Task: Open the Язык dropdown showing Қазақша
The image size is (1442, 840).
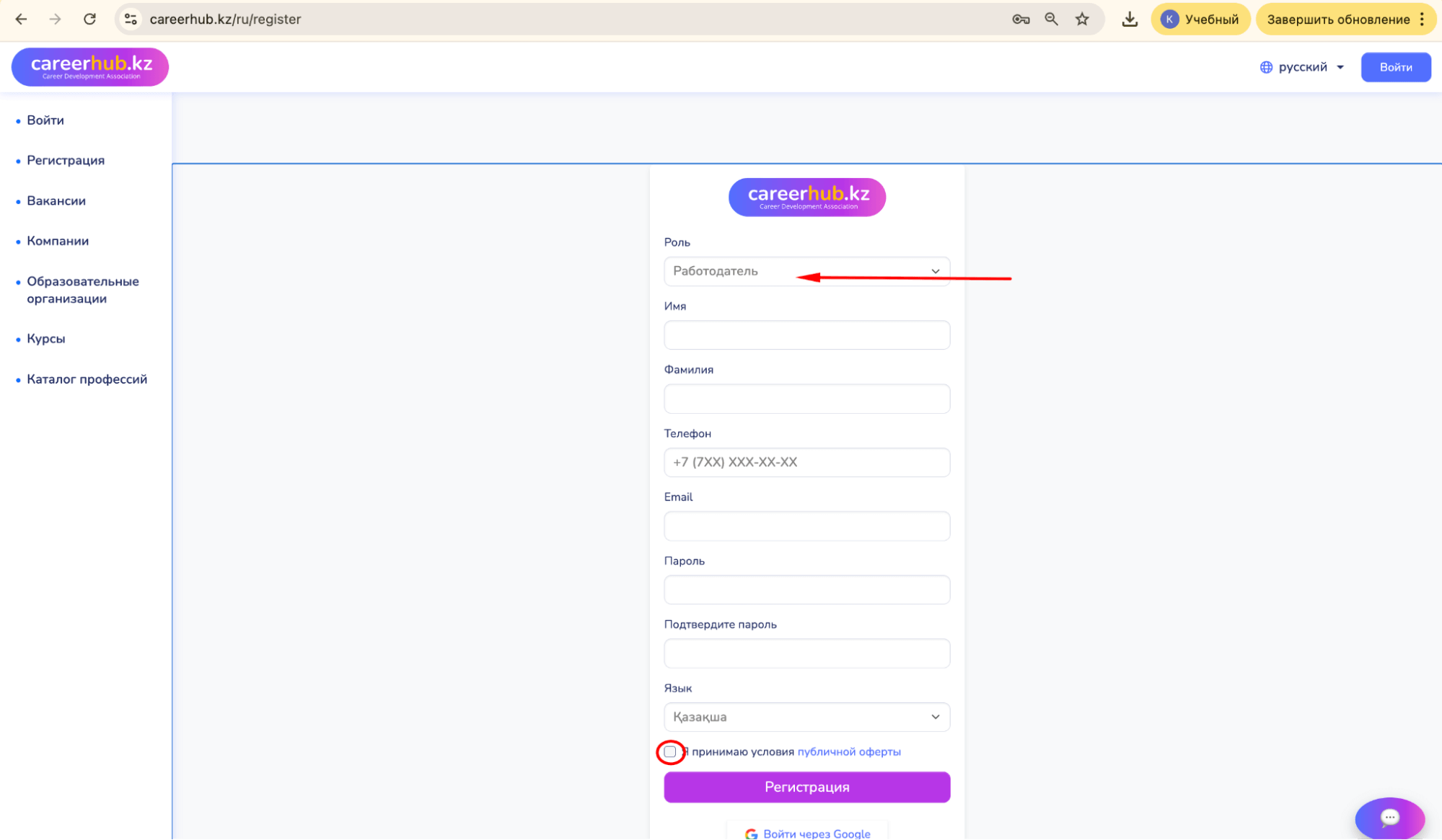Action: (806, 717)
